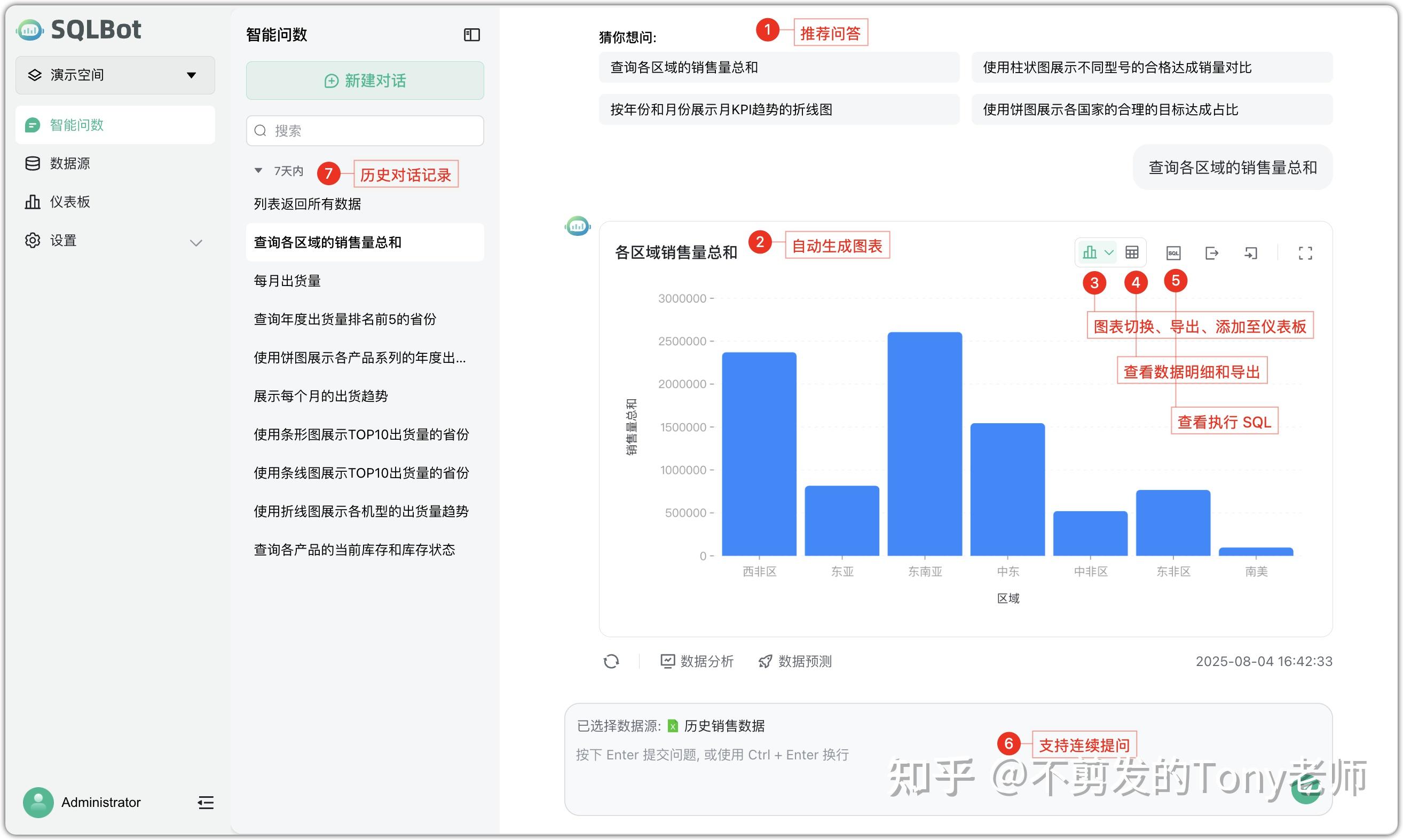Click the 搜索 search input field

pos(365,130)
